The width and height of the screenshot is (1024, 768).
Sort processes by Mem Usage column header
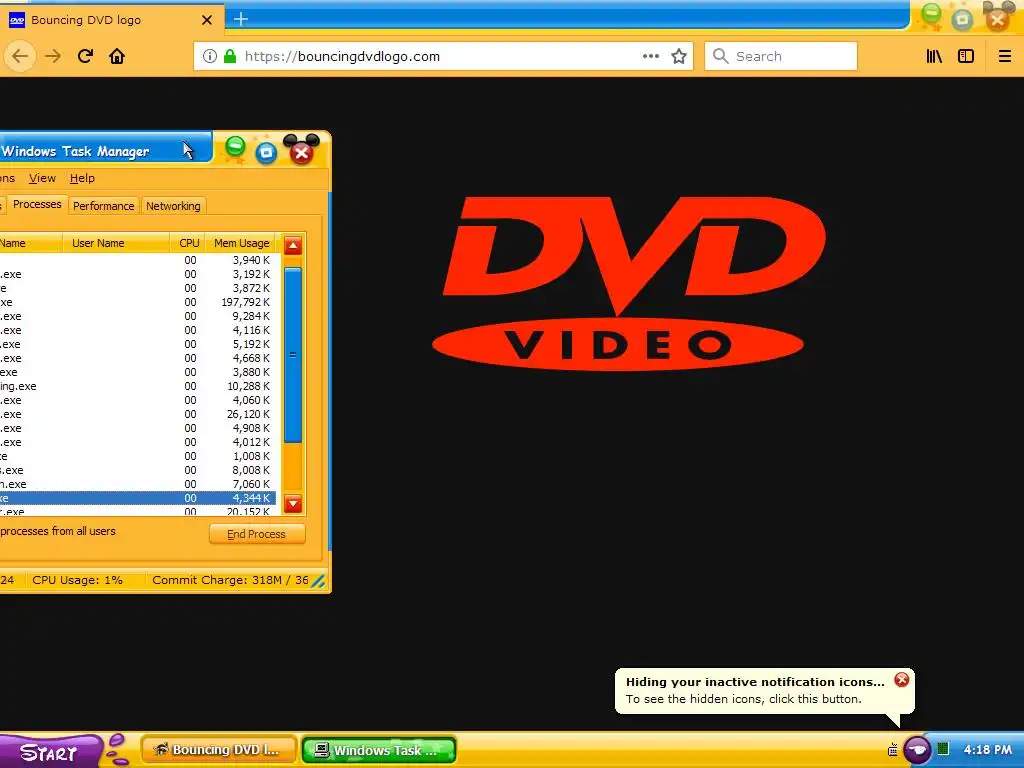241,243
